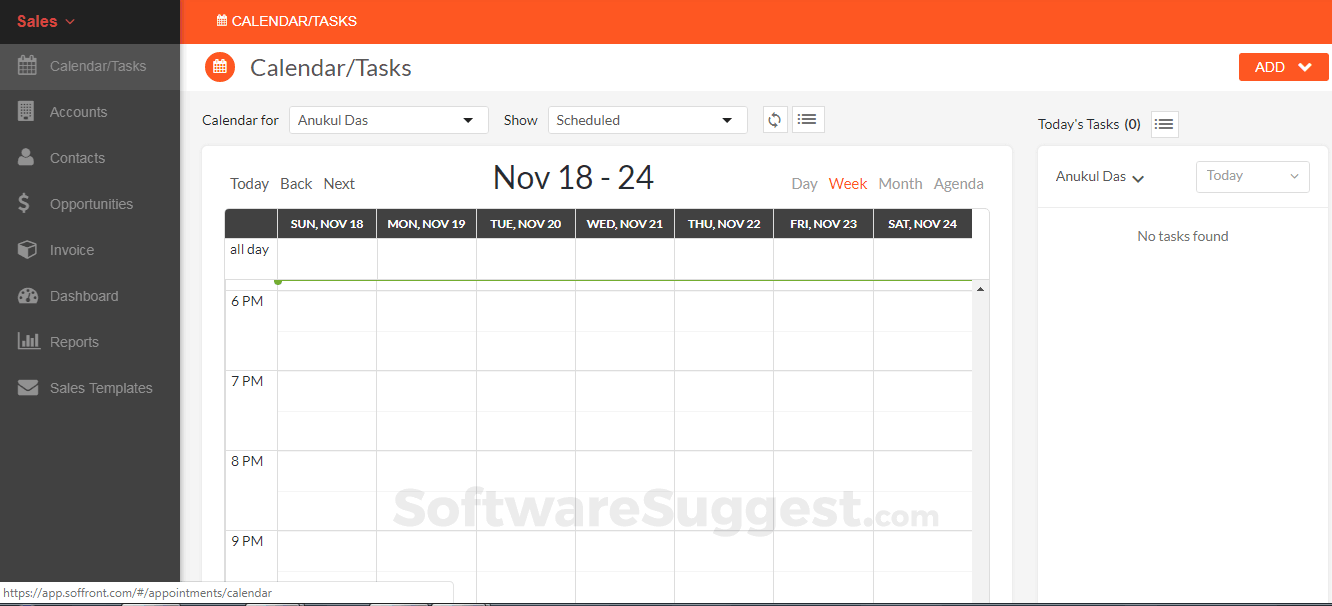Click the Contacts person icon
This screenshot has width=1332, height=606.
click(x=27, y=158)
